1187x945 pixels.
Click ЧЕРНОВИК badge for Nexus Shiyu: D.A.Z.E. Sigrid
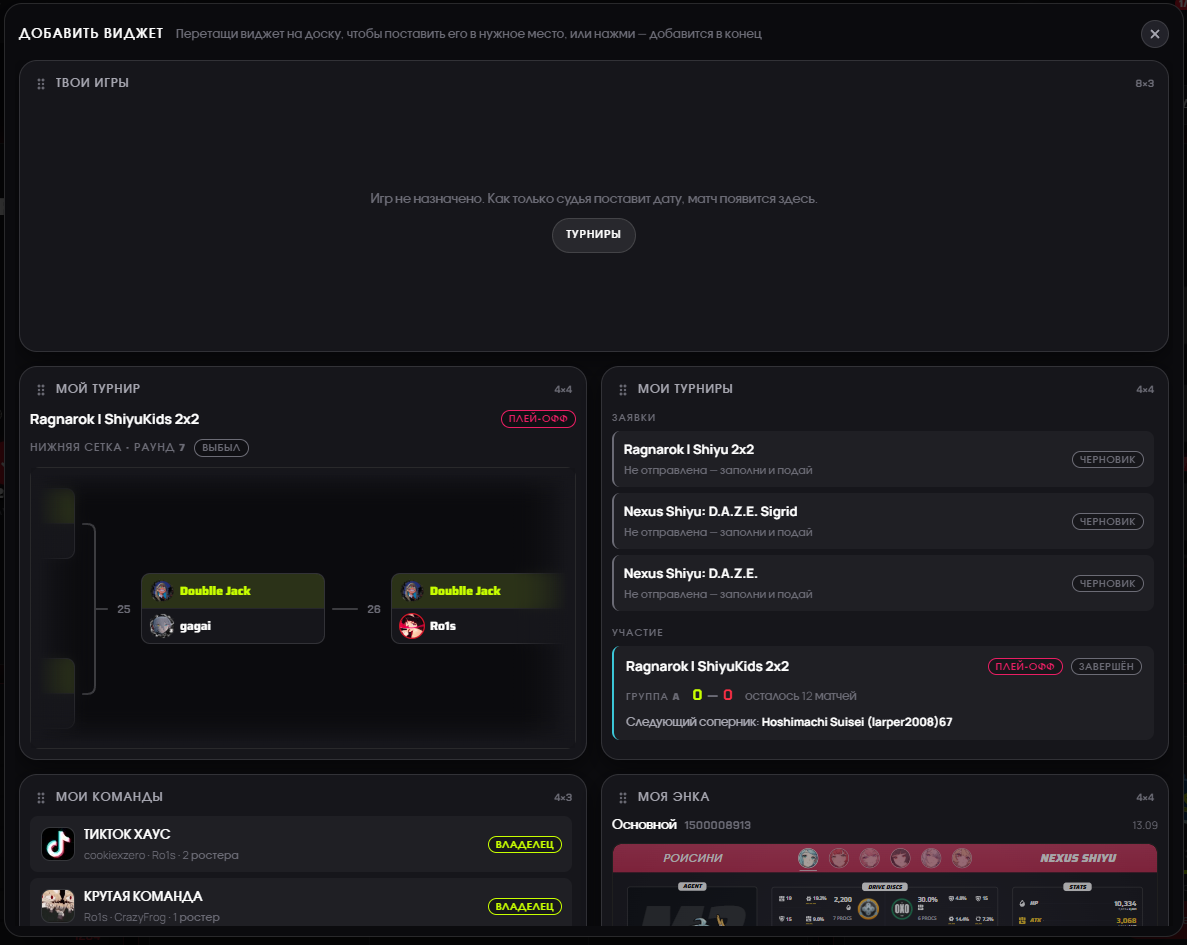pos(1108,522)
